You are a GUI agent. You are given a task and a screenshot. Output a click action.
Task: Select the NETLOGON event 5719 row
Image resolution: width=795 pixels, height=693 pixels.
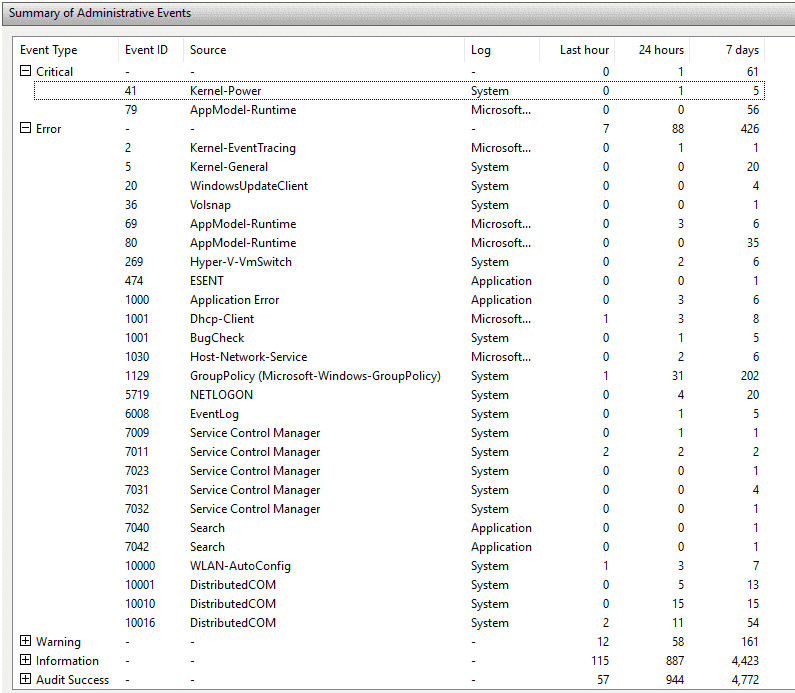399,395
